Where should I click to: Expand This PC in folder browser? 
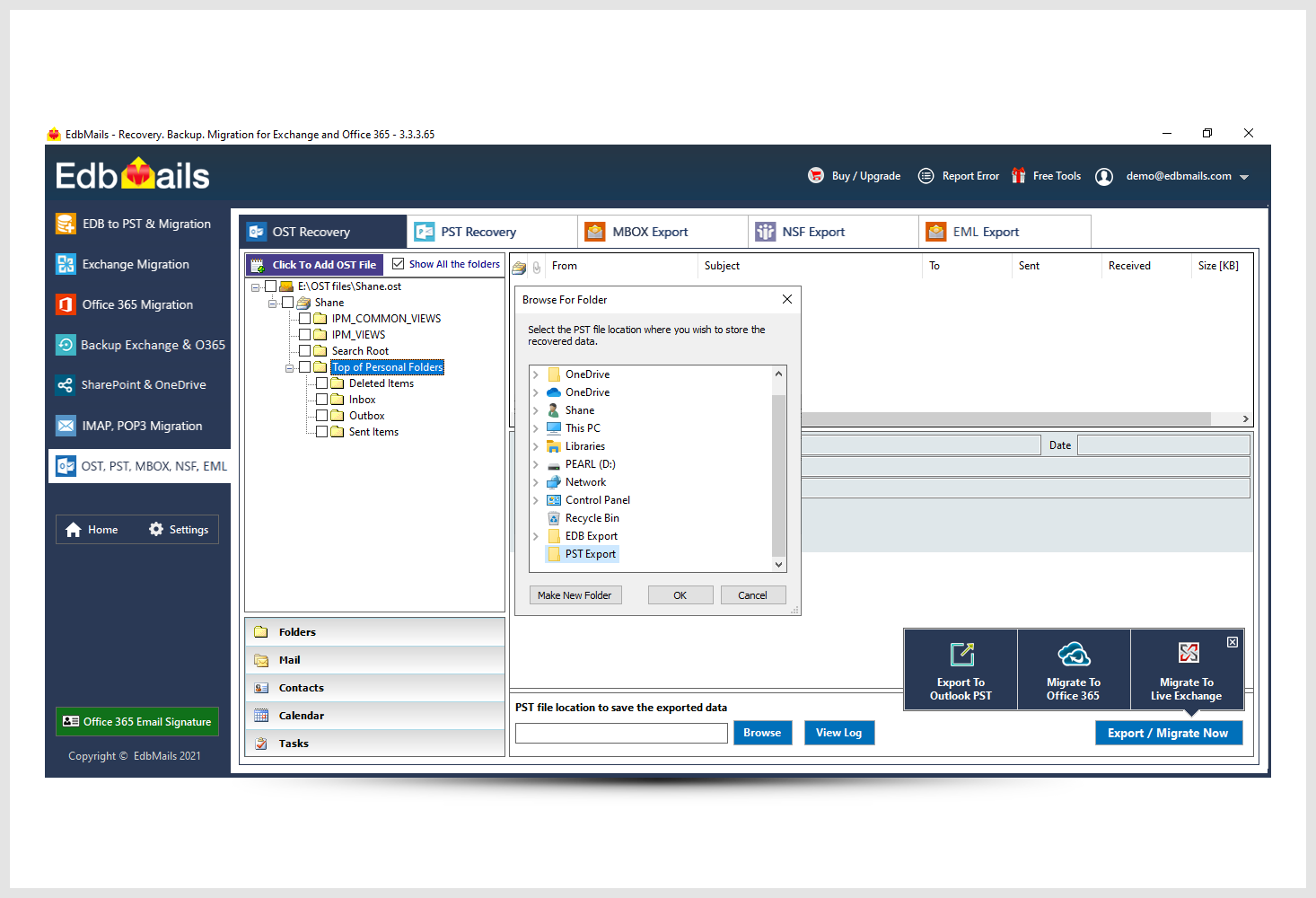click(536, 428)
